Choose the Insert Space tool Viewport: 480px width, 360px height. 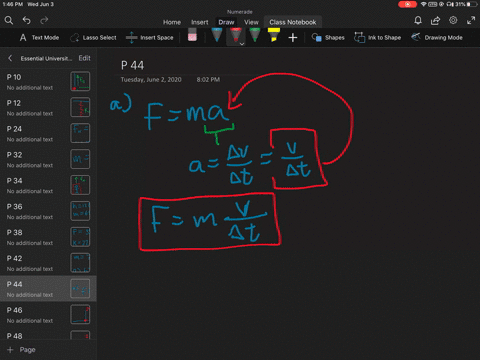(x=150, y=38)
